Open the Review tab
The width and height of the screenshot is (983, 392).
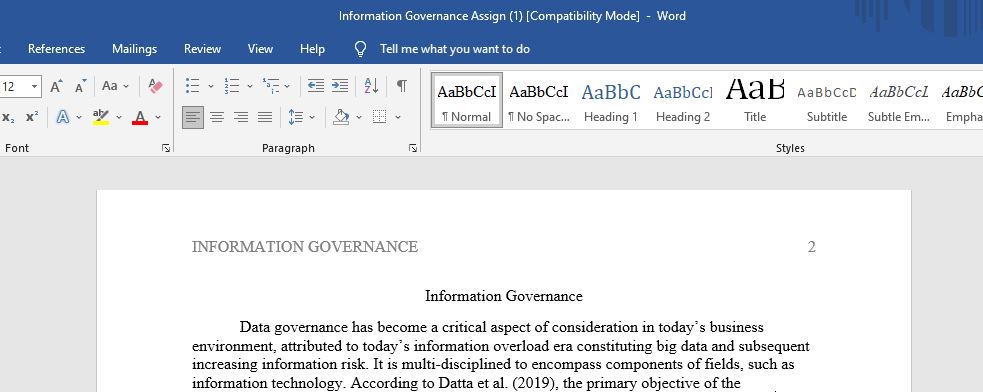coord(202,49)
